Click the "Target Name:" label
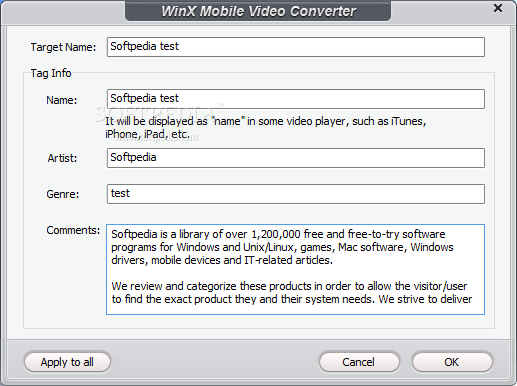Viewport: 517px width, 386px height. pyautogui.click(x=63, y=47)
